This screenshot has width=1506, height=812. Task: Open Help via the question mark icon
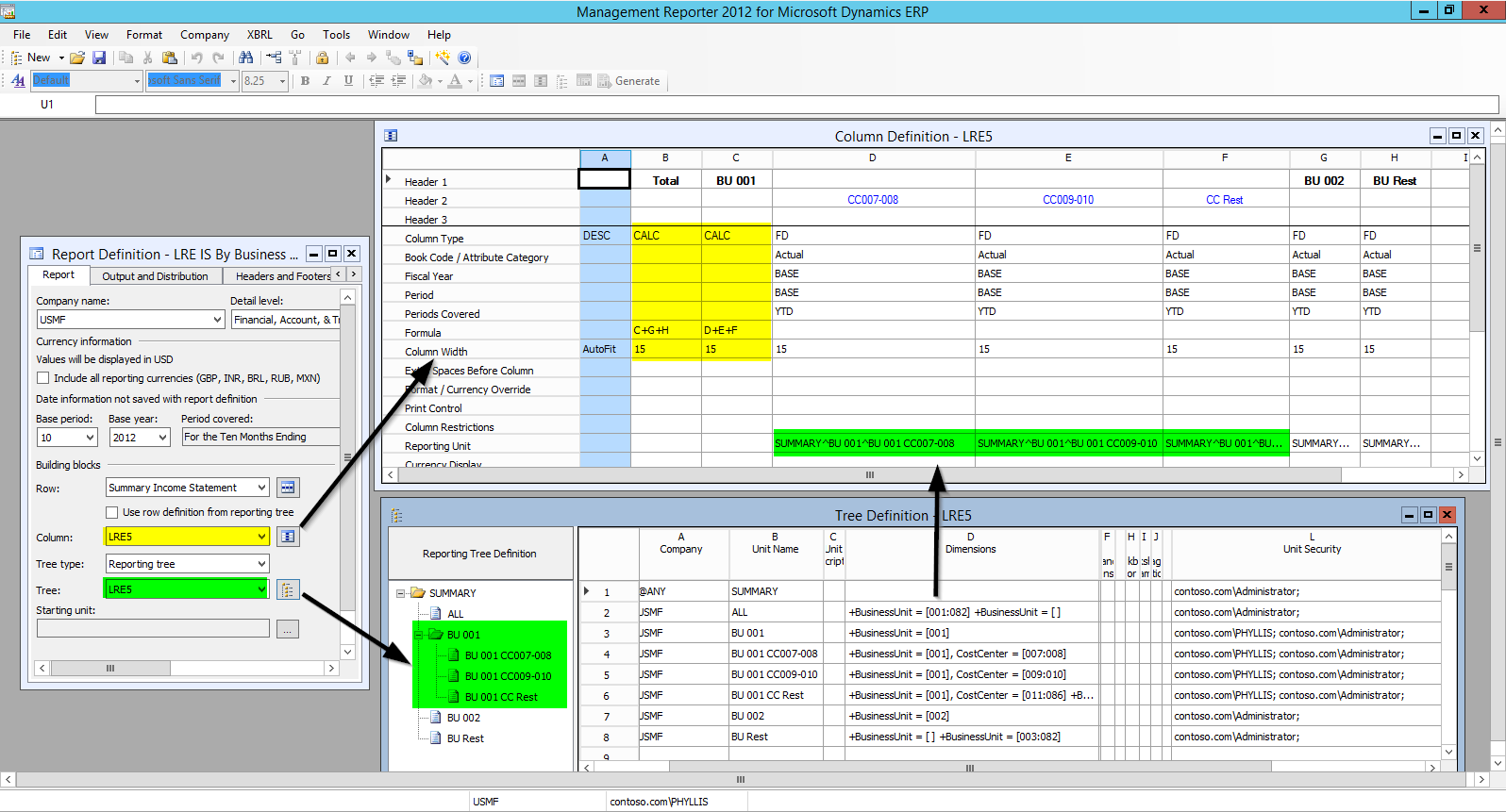(x=464, y=58)
